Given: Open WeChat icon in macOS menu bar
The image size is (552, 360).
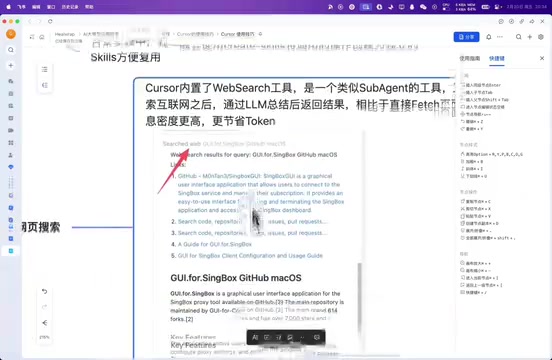Looking at the screenshot, I should [423, 7].
